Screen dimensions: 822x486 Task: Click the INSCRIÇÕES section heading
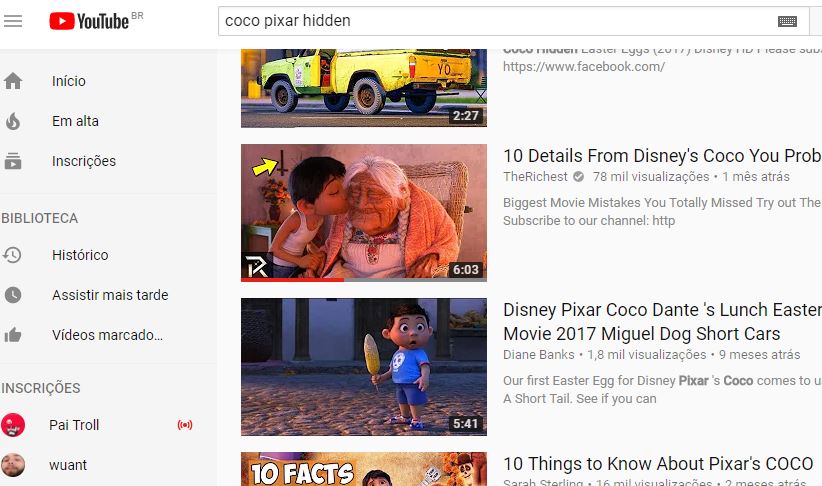(41, 388)
